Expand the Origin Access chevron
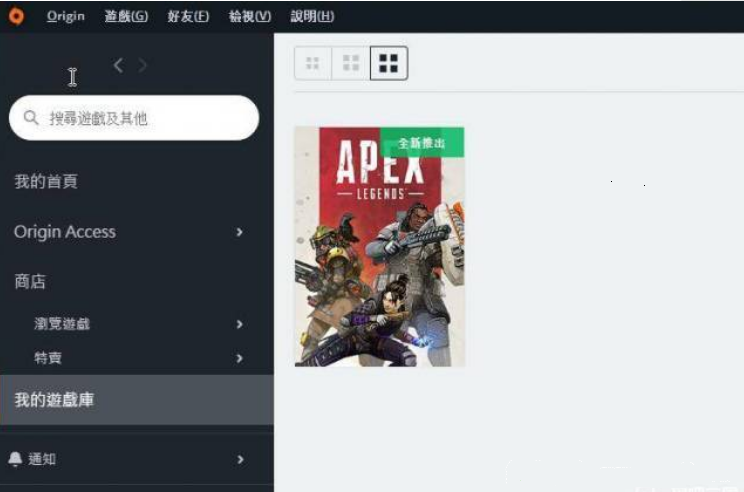This screenshot has height=492, width=744. coord(240,232)
